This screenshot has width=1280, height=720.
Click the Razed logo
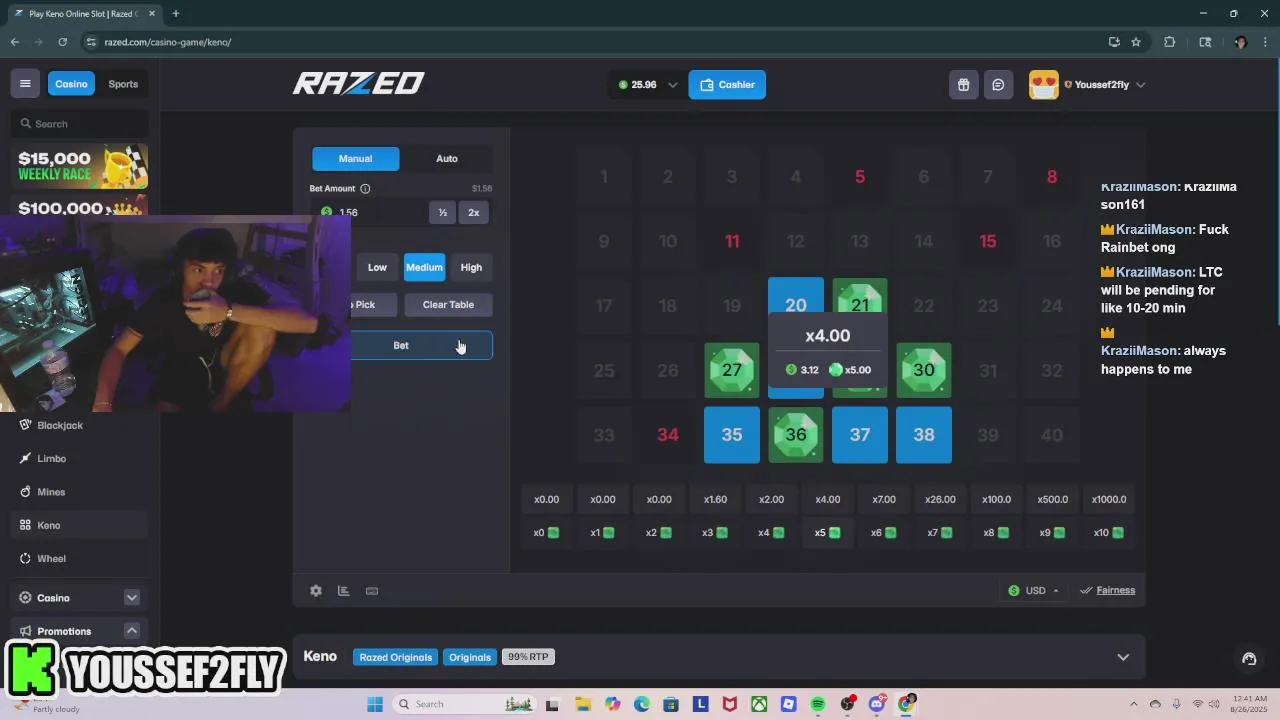click(x=358, y=84)
